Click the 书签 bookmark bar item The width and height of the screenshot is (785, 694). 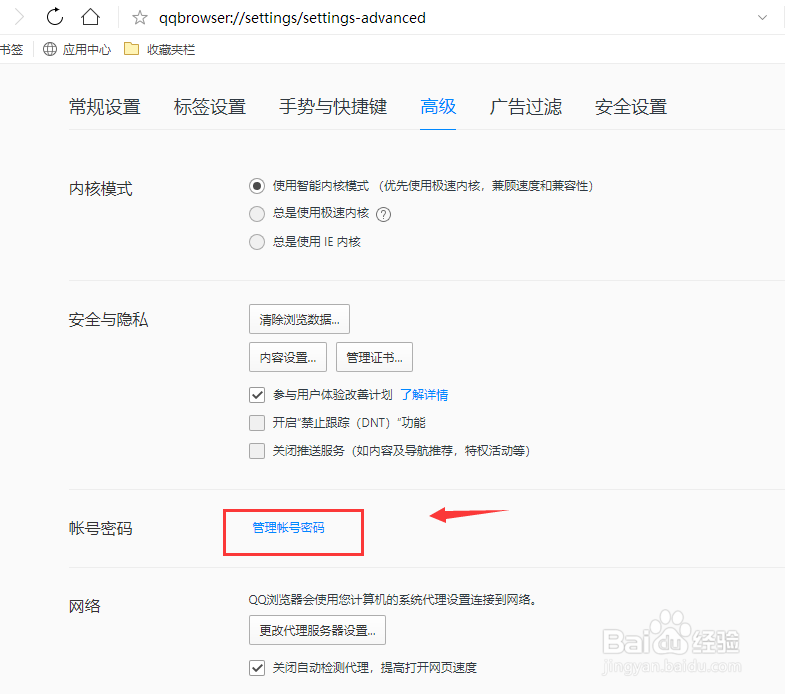coord(12,49)
